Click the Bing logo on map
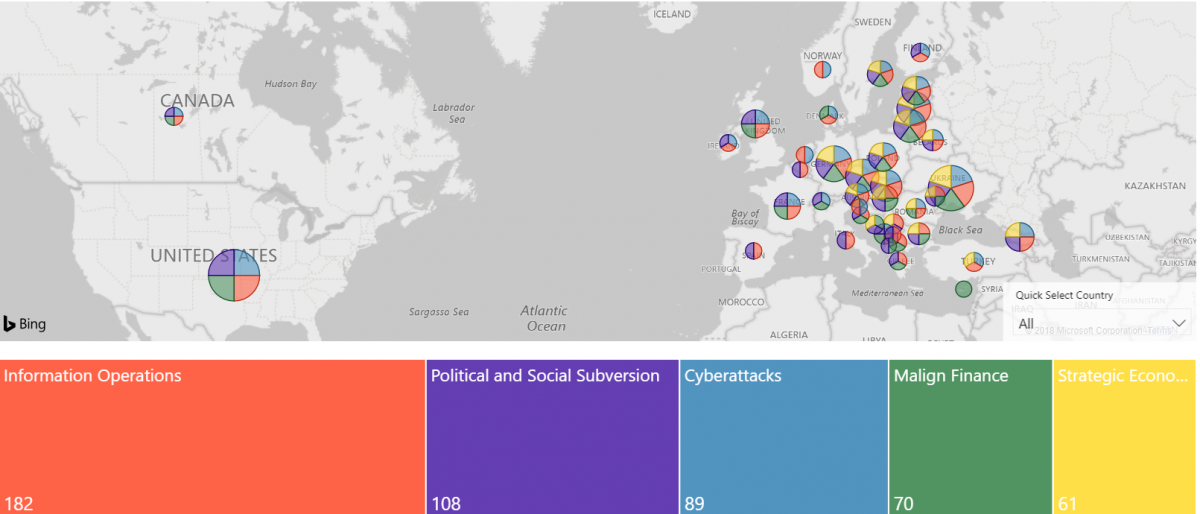 24,324
